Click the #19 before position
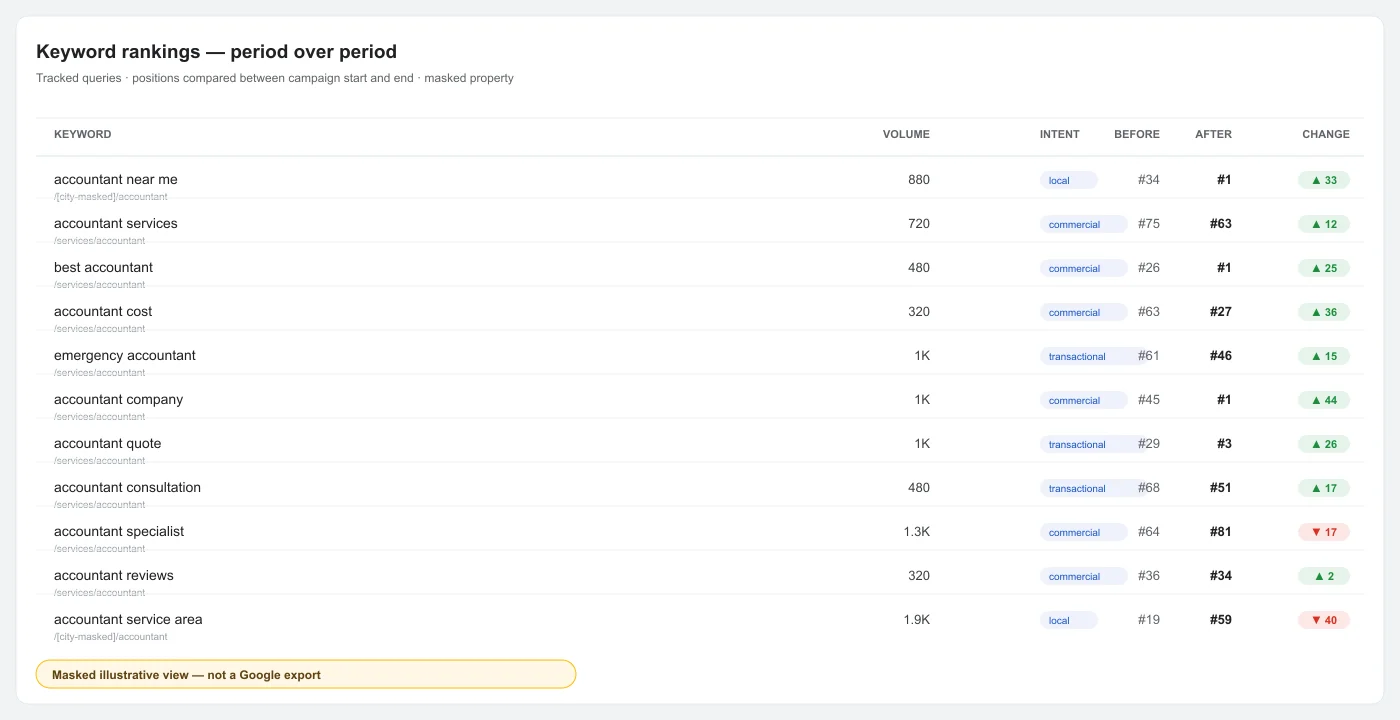This screenshot has height=720, width=1400. [x=1149, y=620]
